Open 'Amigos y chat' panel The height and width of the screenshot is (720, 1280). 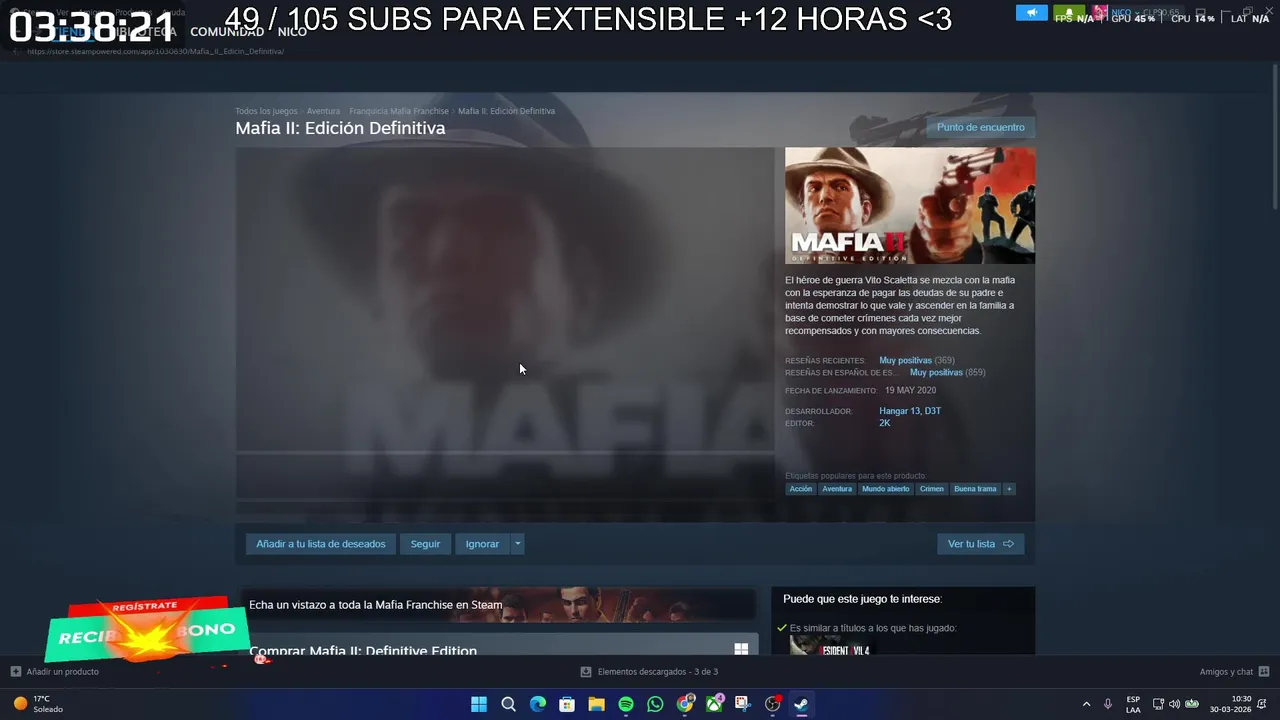(1234, 672)
